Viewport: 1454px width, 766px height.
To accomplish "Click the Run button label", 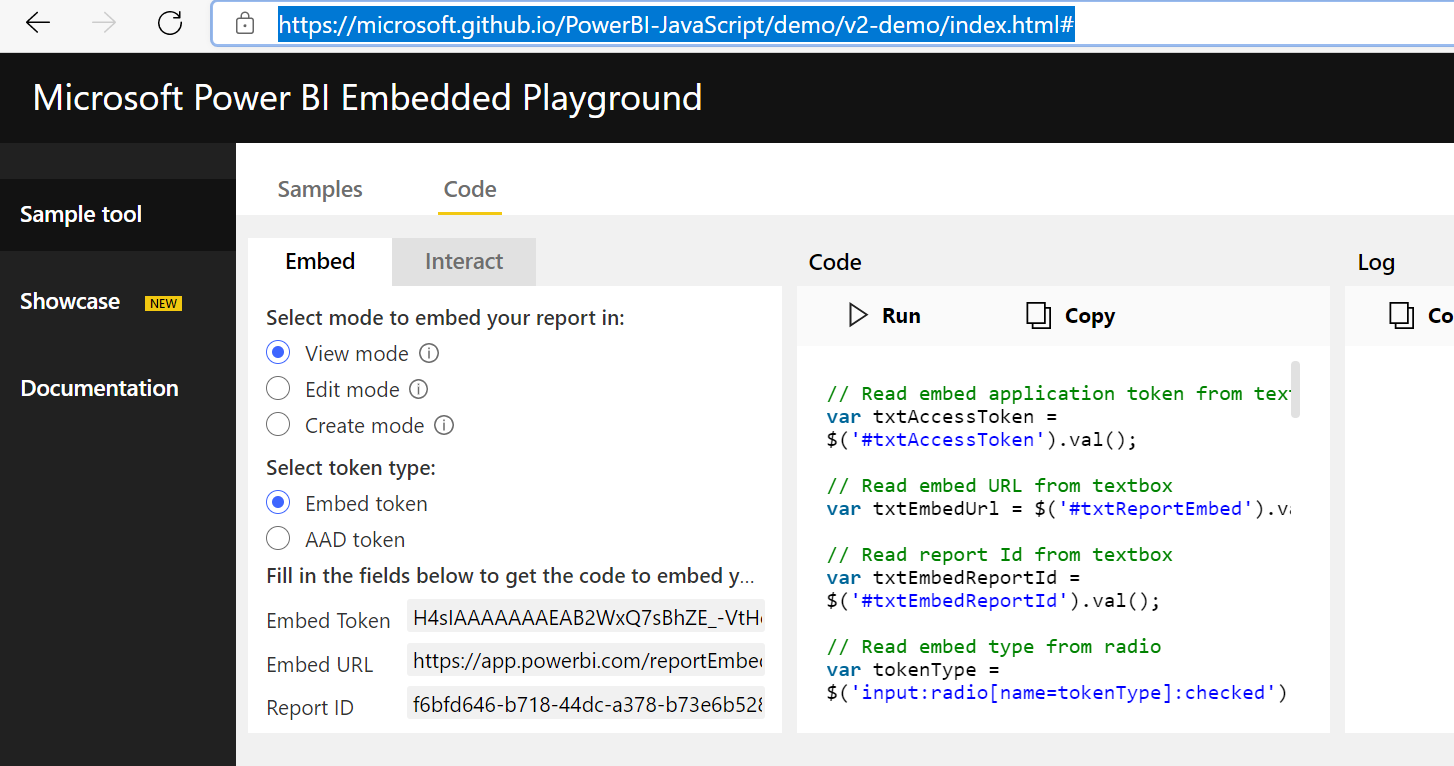I will [x=901, y=316].
